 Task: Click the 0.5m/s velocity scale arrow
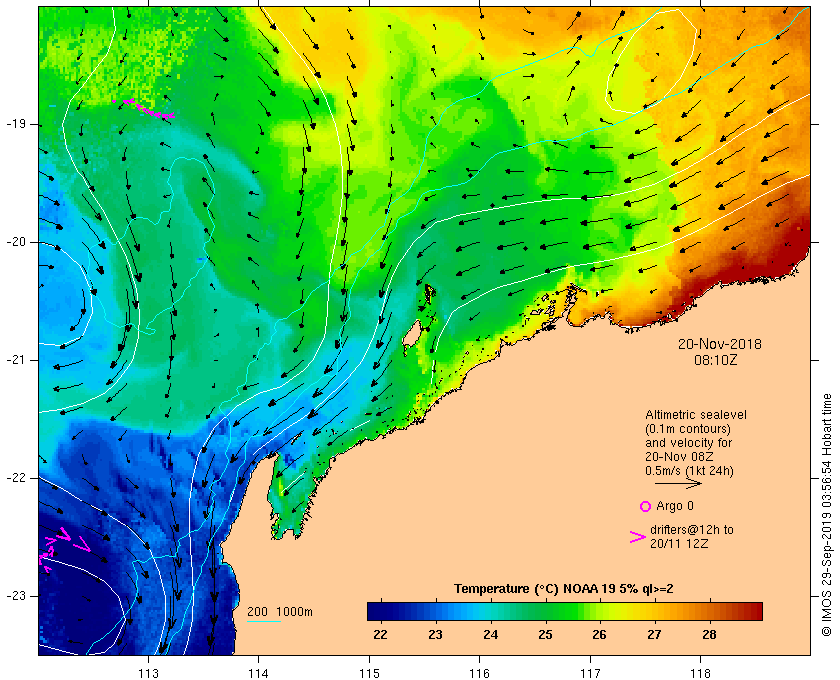pyautogui.click(x=678, y=484)
